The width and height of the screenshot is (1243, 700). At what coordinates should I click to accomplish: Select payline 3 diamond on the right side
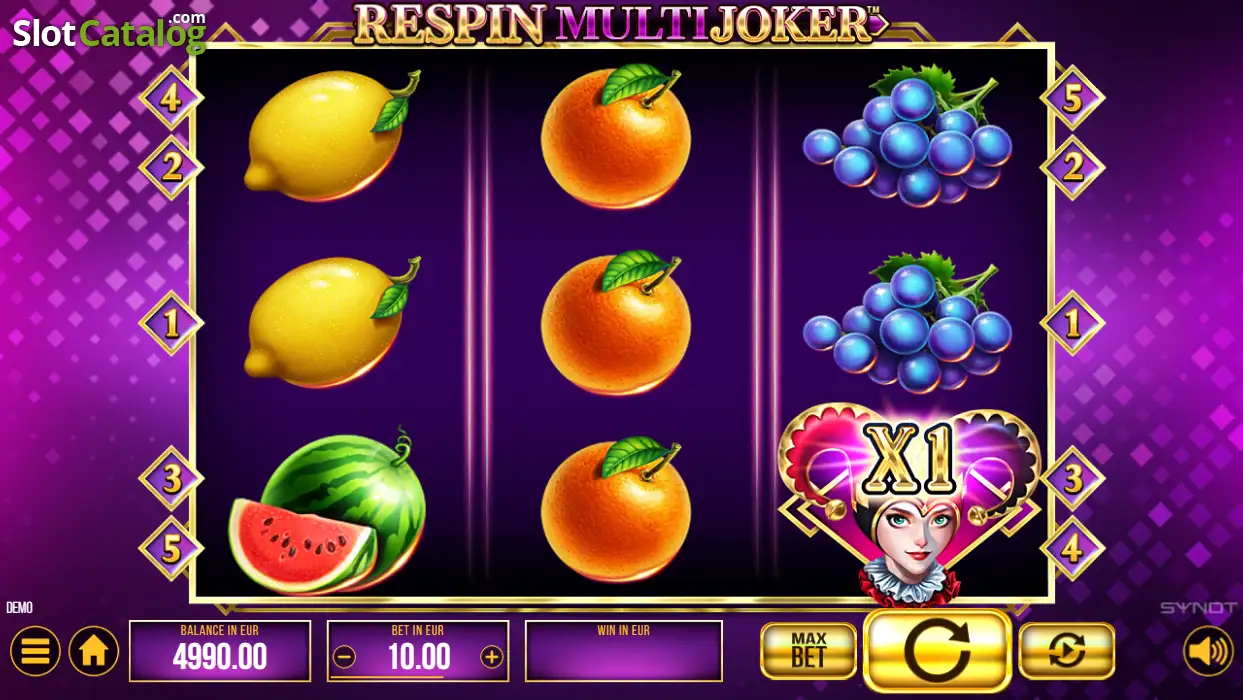click(1073, 478)
